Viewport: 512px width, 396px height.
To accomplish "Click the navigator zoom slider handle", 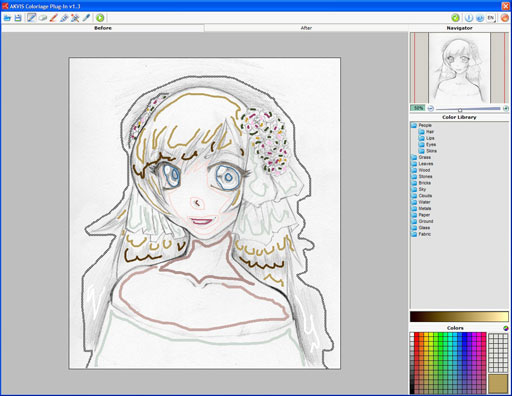I will (460, 110).
